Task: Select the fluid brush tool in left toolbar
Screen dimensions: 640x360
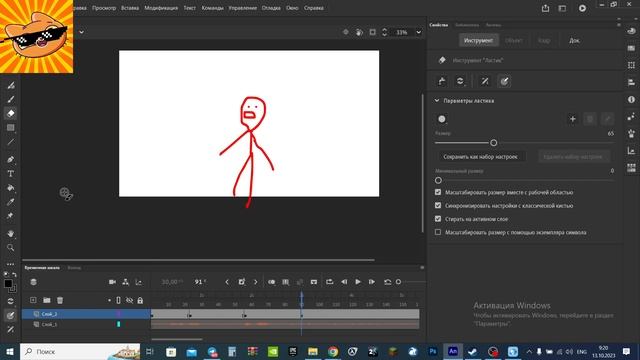Action: pyautogui.click(x=11, y=85)
